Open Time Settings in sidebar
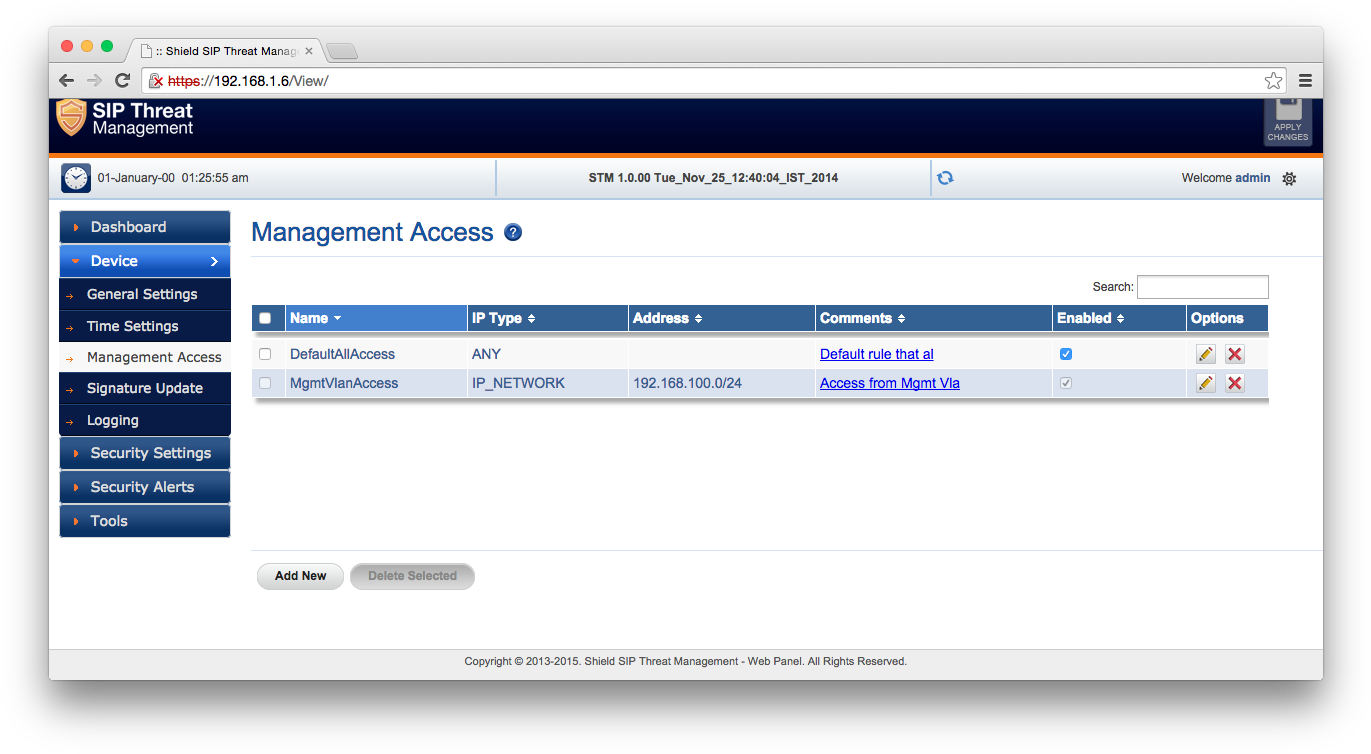Image resolution: width=1371 pixels, height=754 pixels. click(x=132, y=326)
